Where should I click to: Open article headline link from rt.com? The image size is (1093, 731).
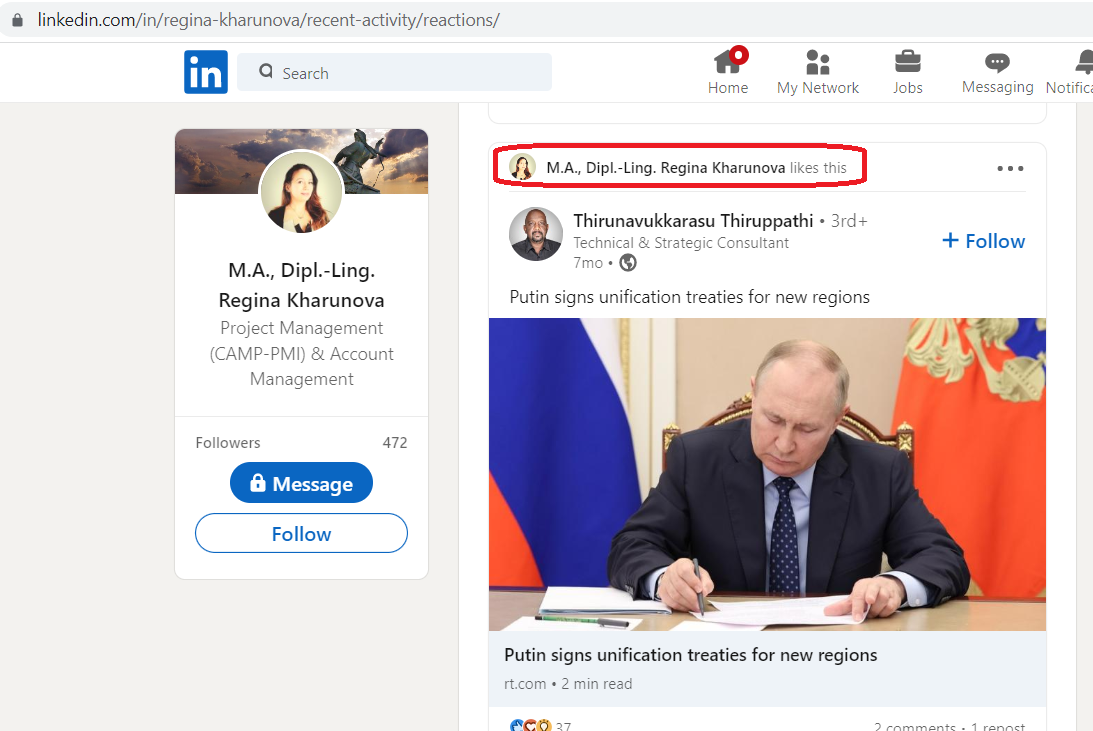(690, 655)
